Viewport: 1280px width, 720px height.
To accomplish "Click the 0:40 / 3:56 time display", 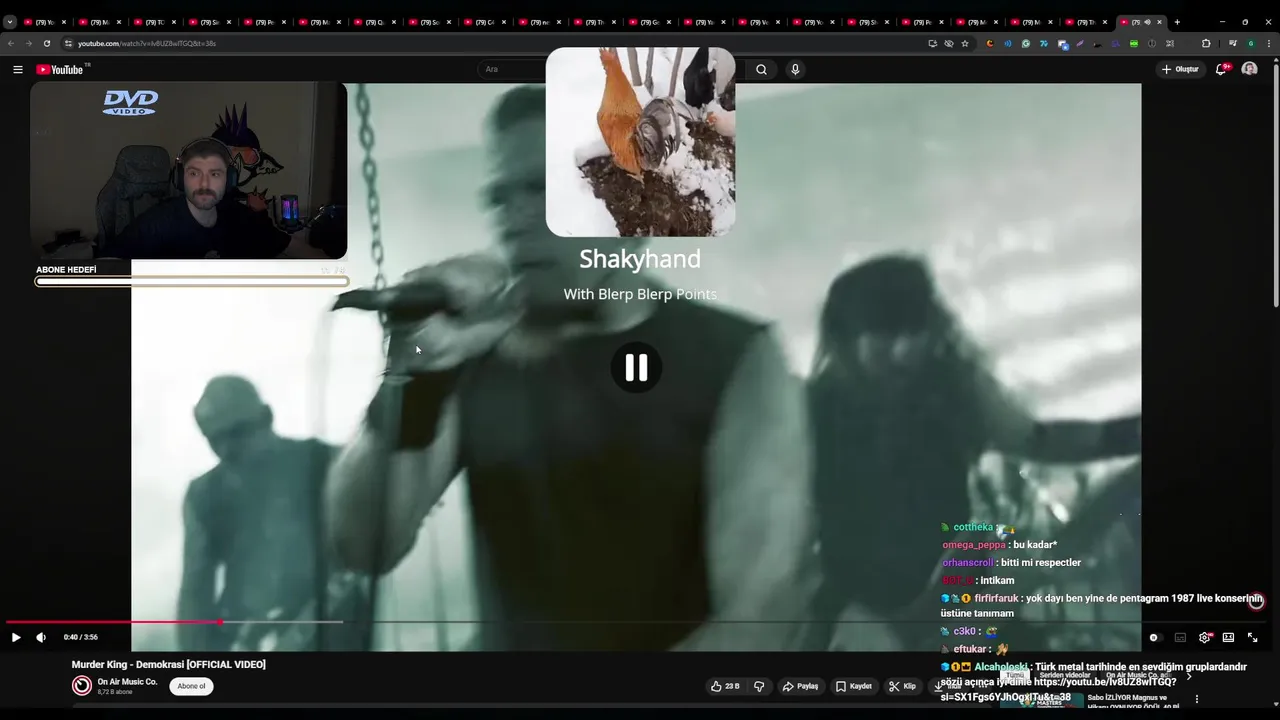I will [81, 637].
